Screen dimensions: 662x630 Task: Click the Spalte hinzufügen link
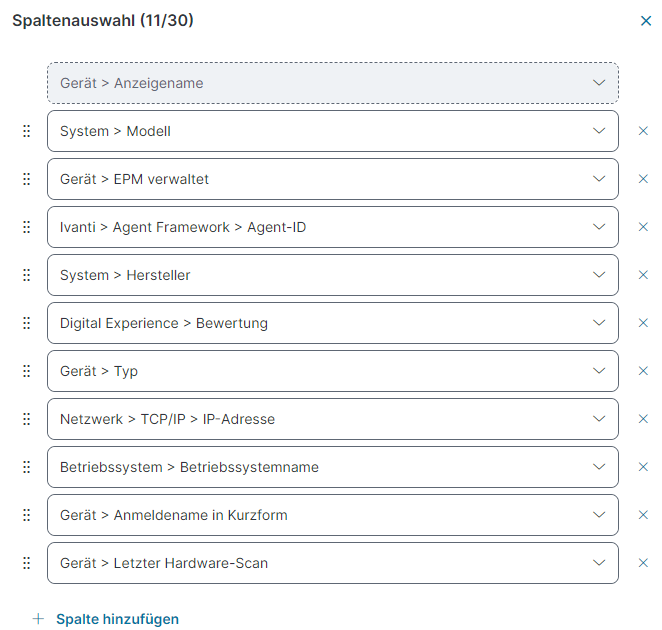pos(117,619)
